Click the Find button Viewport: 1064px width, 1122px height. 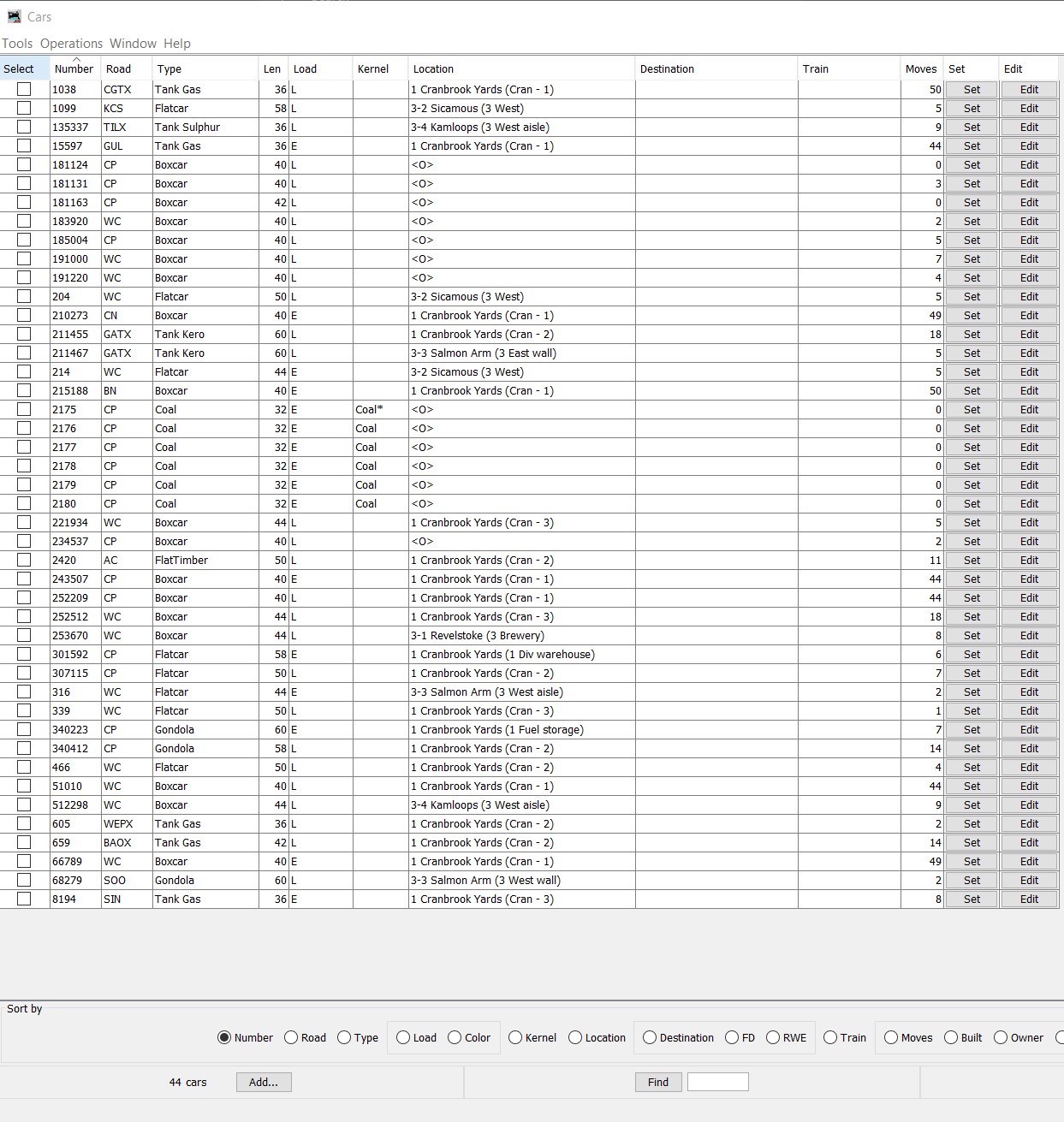[657, 1082]
